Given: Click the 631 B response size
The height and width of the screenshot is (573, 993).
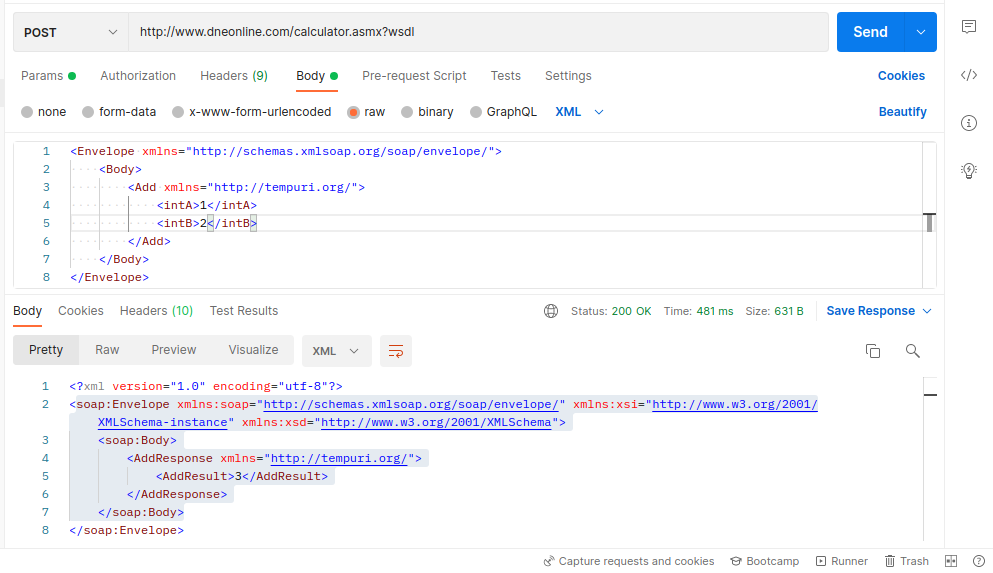Looking at the screenshot, I should pyautogui.click(x=788, y=311).
